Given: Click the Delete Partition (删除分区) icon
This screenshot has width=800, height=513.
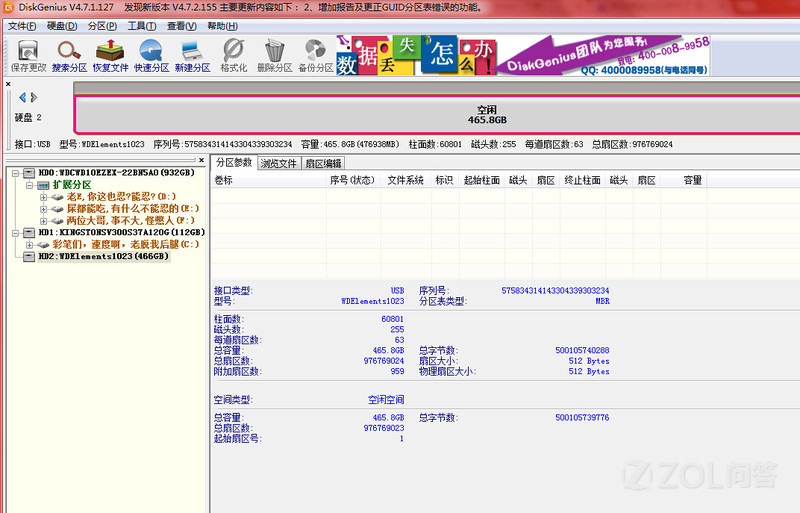Looking at the screenshot, I should pos(274,56).
